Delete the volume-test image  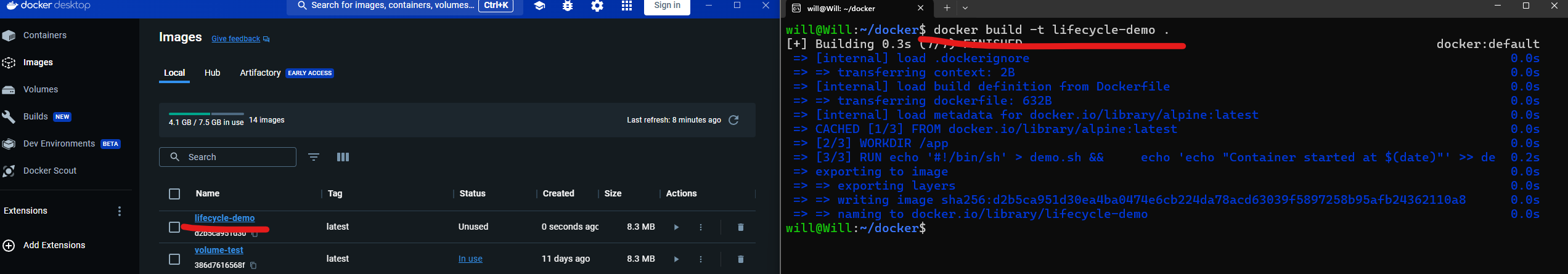pos(741,259)
